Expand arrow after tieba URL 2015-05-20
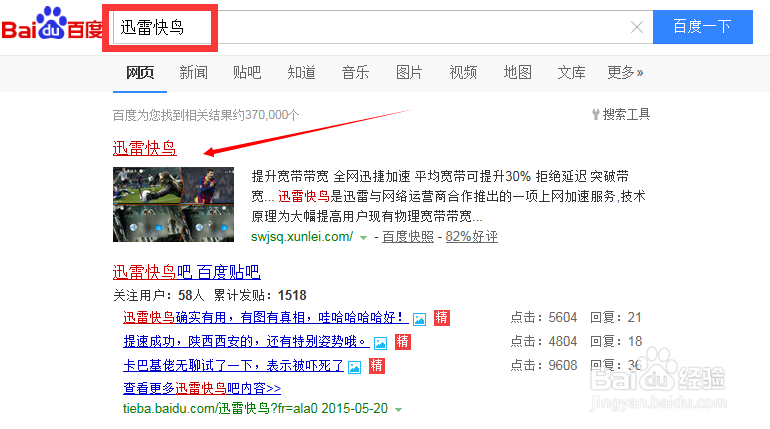This screenshot has height=429, width=770. [398, 409]
